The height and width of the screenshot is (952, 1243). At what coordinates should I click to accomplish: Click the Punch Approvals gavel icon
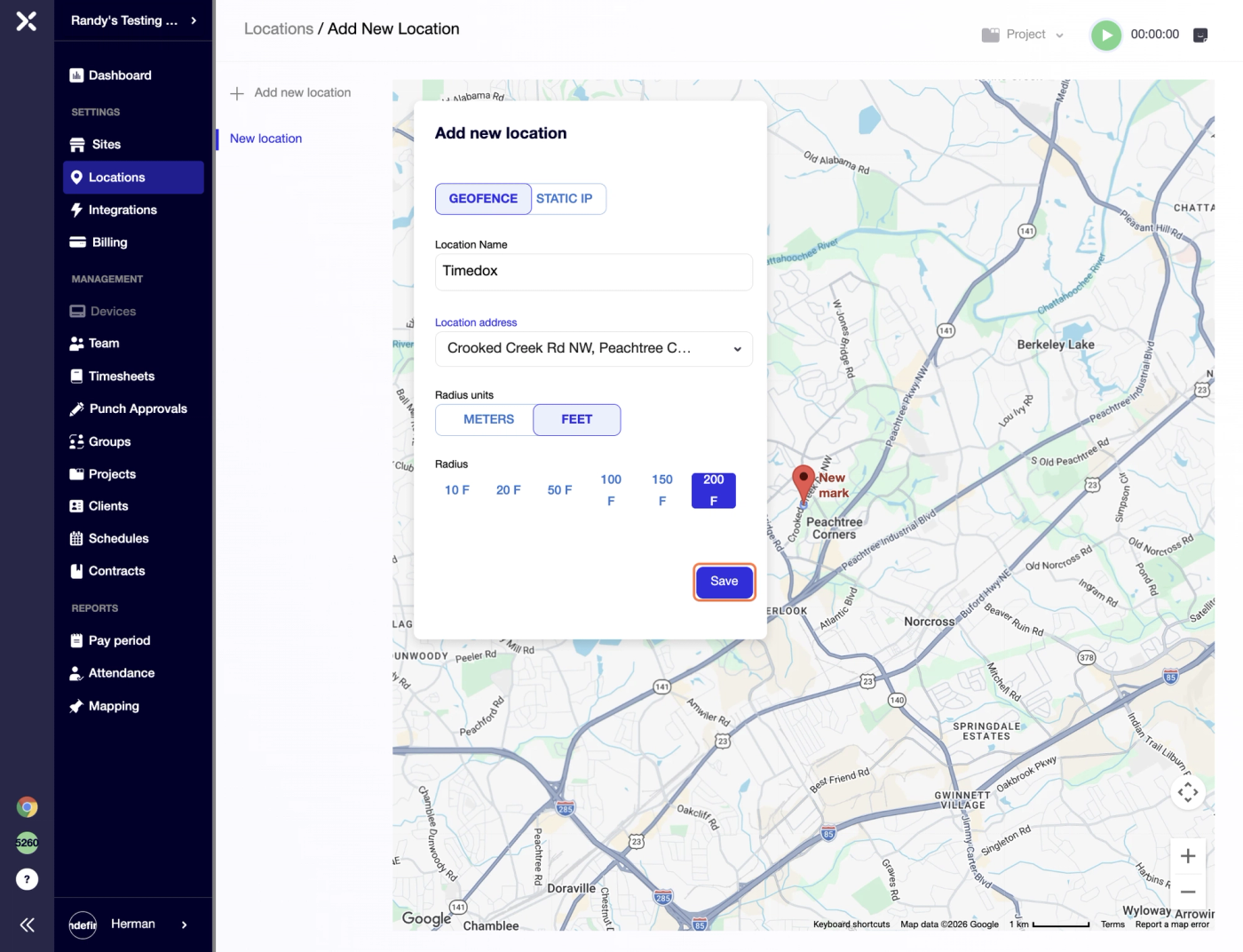pyautogui.click(x=76, y=409)
